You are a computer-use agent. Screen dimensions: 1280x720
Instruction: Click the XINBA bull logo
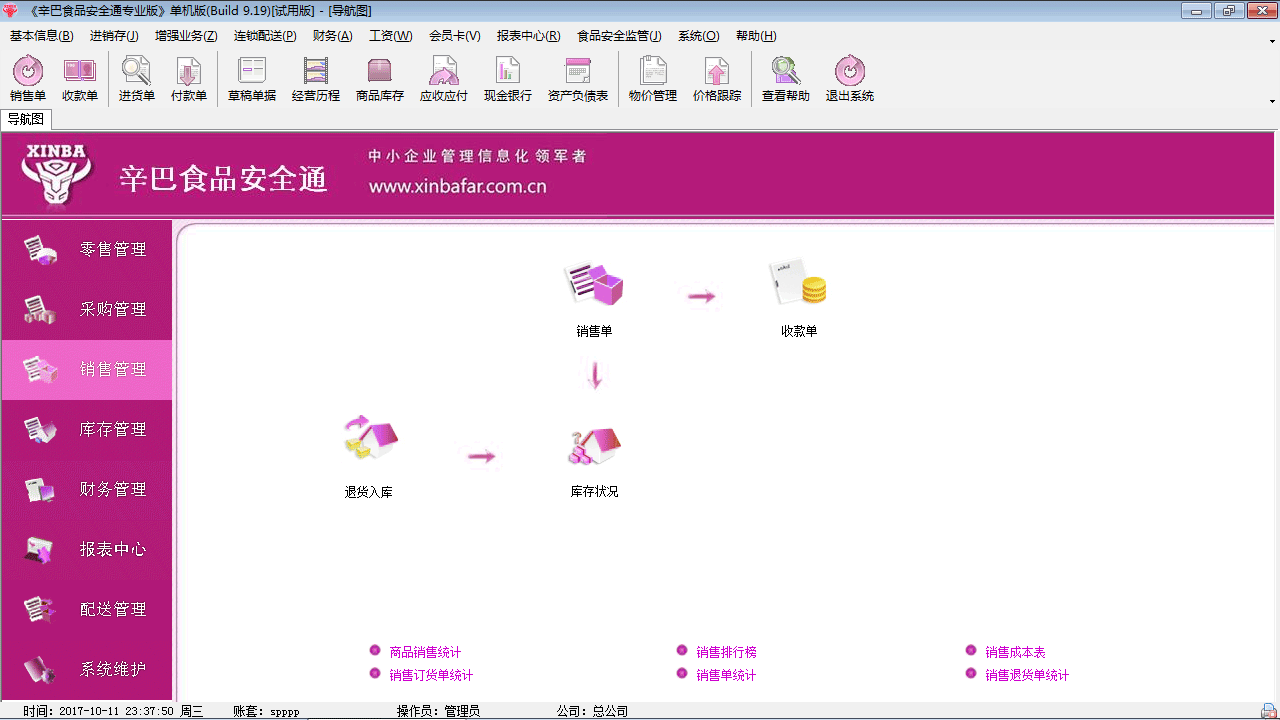tap(57, 174)
